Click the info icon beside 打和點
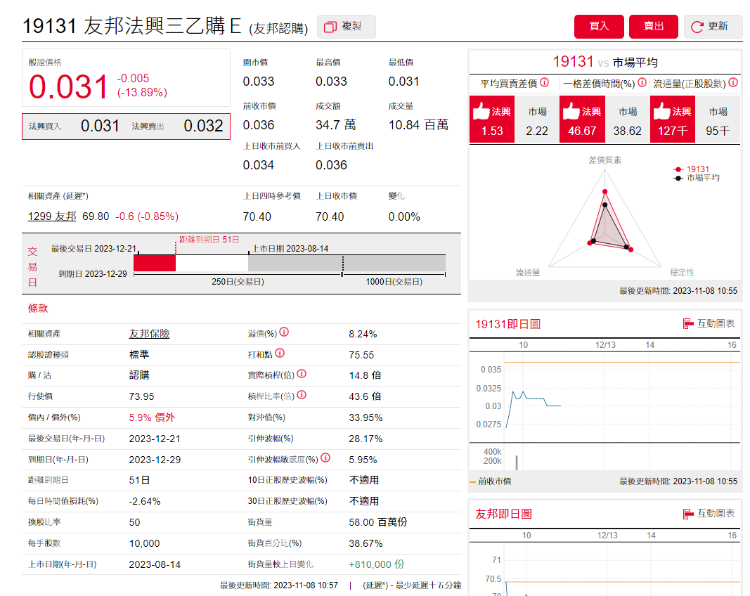Screen dimensions: 750x596 pyautogui.click(x=280, y=353)
